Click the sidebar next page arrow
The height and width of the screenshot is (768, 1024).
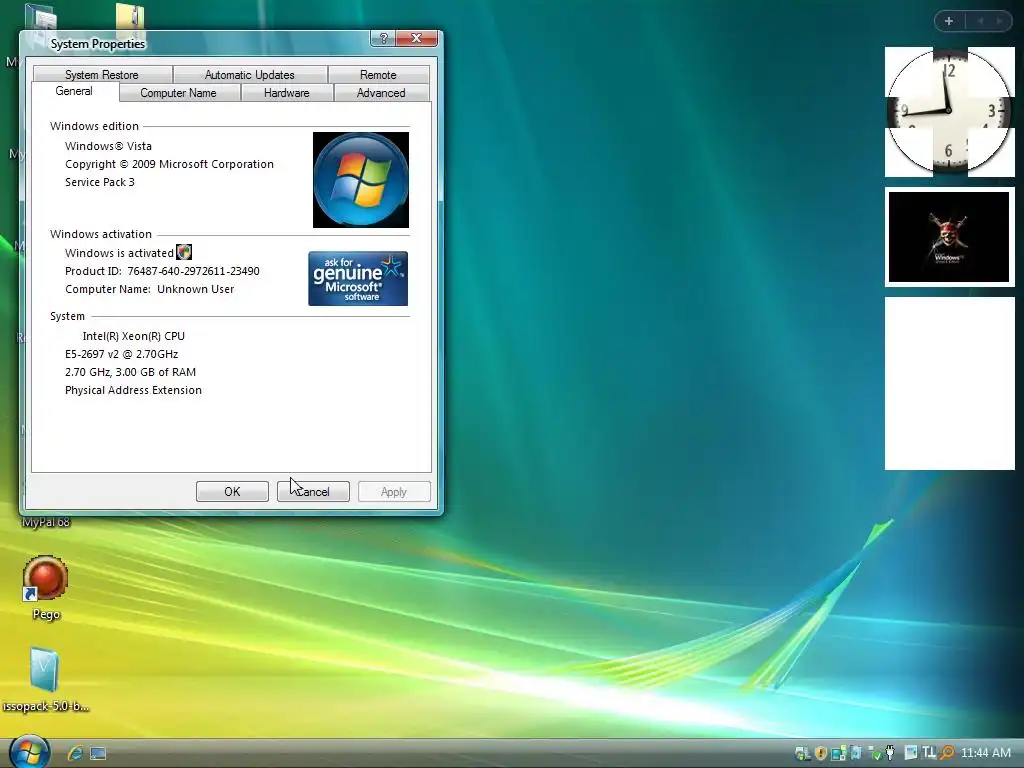click(999, 22)
